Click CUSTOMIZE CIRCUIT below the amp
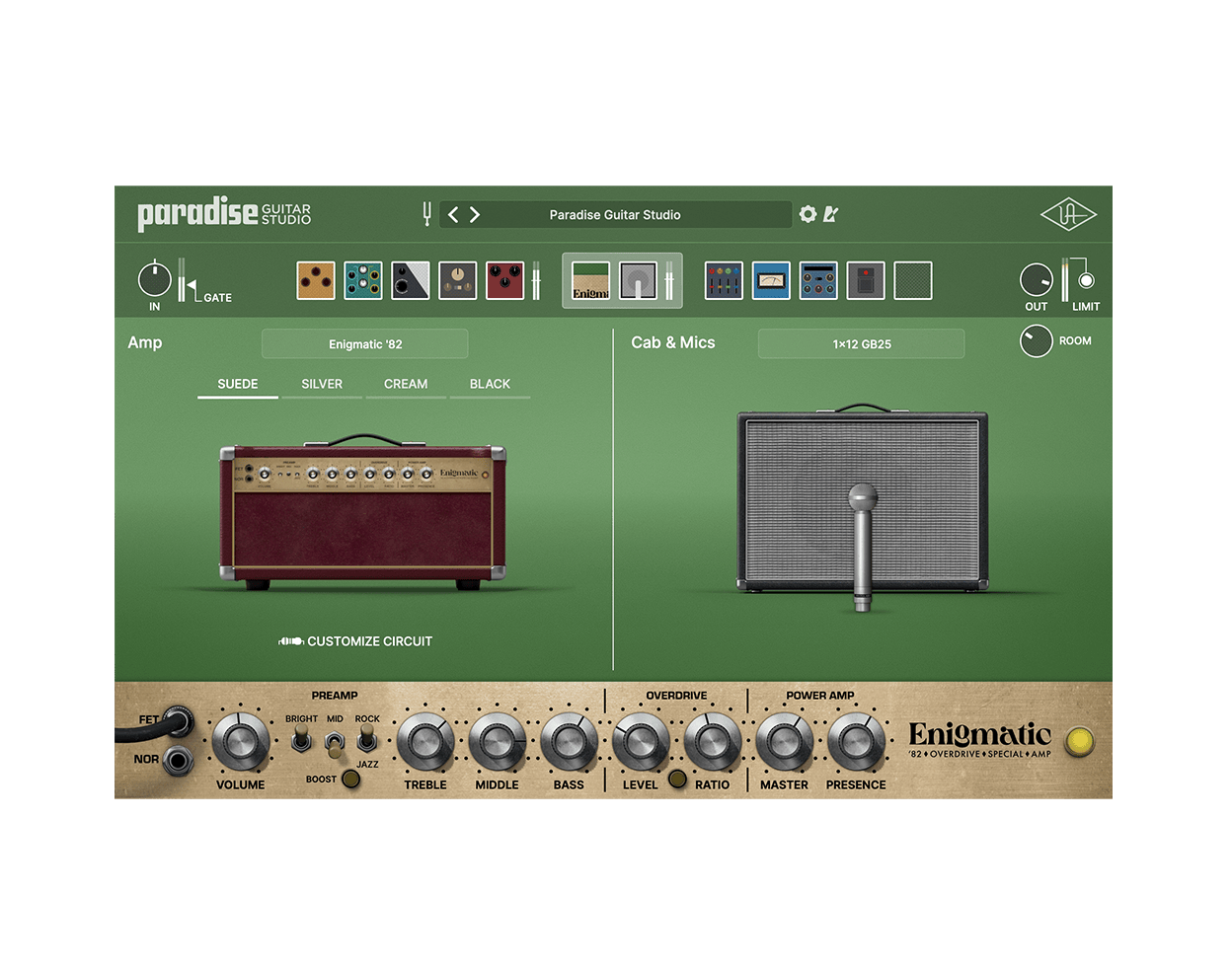This screenshot has height=967, width=1232. point(356,641)
